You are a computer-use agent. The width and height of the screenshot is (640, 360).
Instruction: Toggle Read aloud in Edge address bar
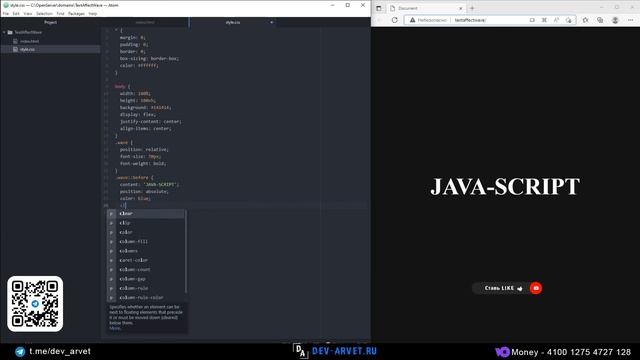point(556,20)
